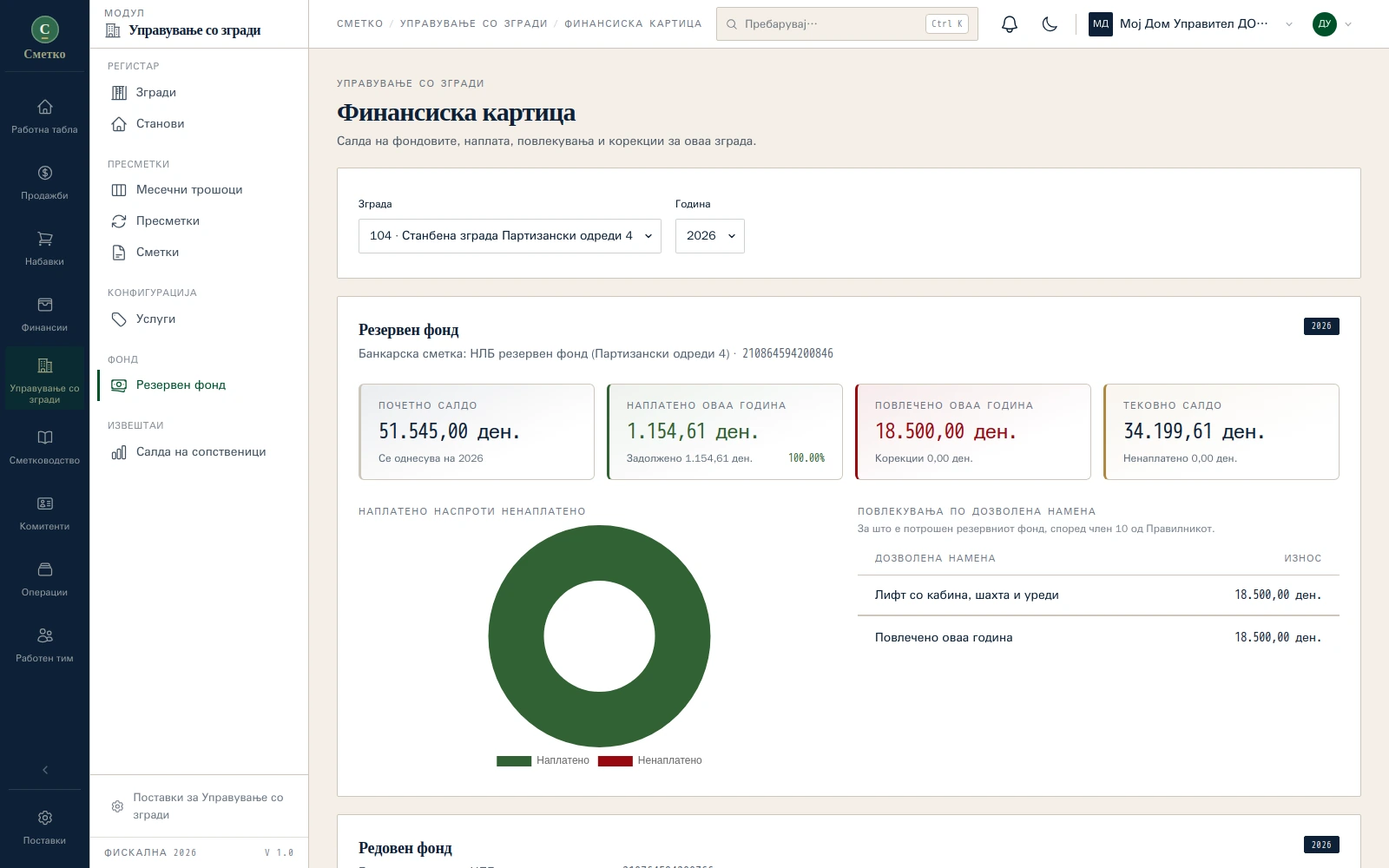The width and height of the screenshot is (1389, 868).
Task: Open the Зграда dropdown
Action: 510,236
